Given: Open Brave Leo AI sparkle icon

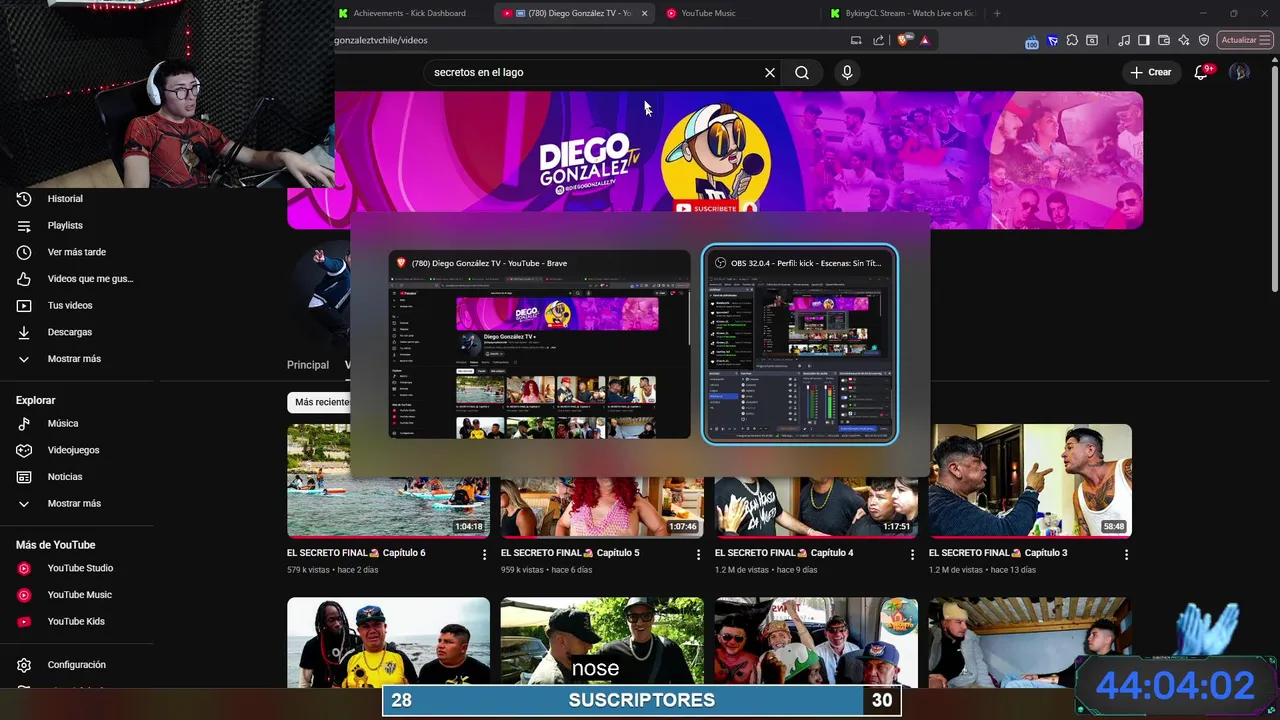Looking at the screenshot, I should coord(1184,40).
